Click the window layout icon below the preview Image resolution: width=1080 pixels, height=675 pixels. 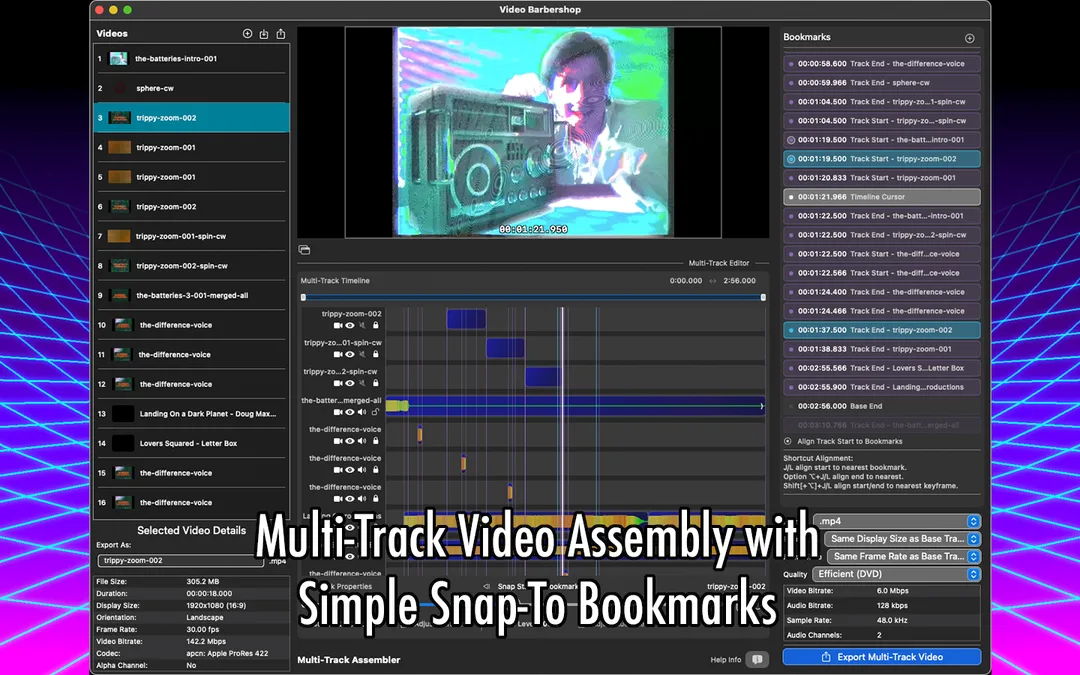304,250
